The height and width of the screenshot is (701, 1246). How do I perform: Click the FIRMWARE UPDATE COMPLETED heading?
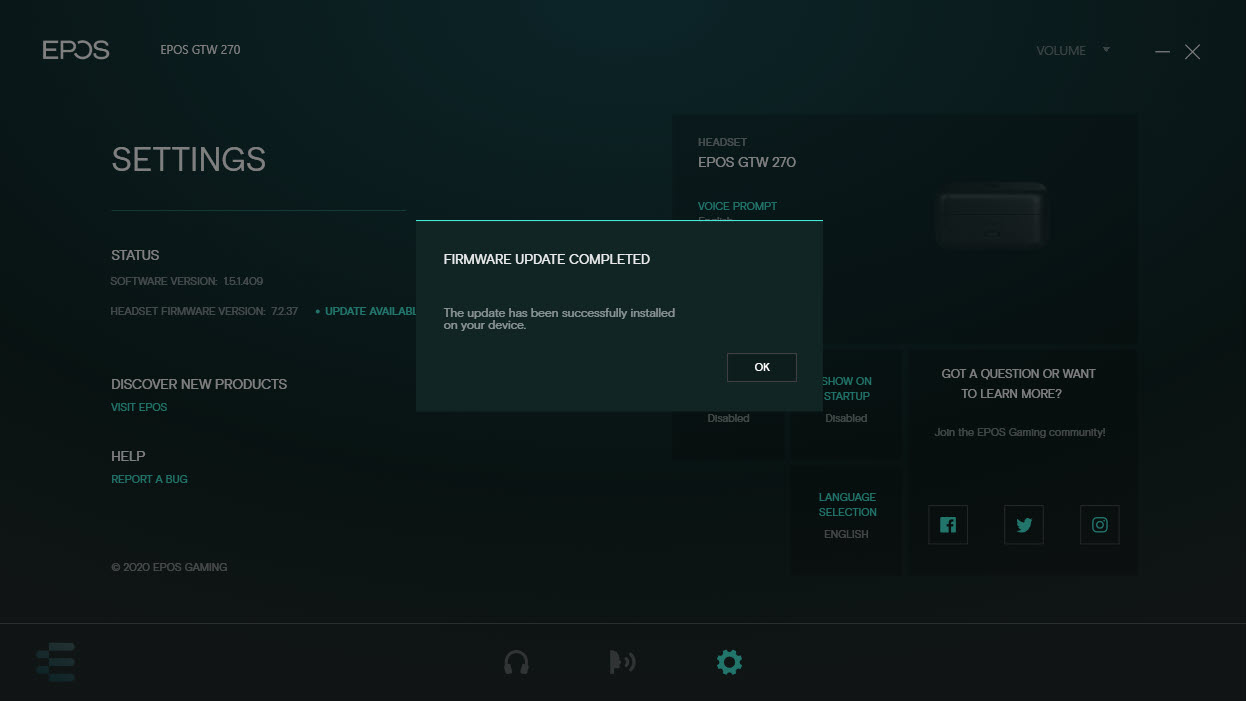tap(547, 259)
